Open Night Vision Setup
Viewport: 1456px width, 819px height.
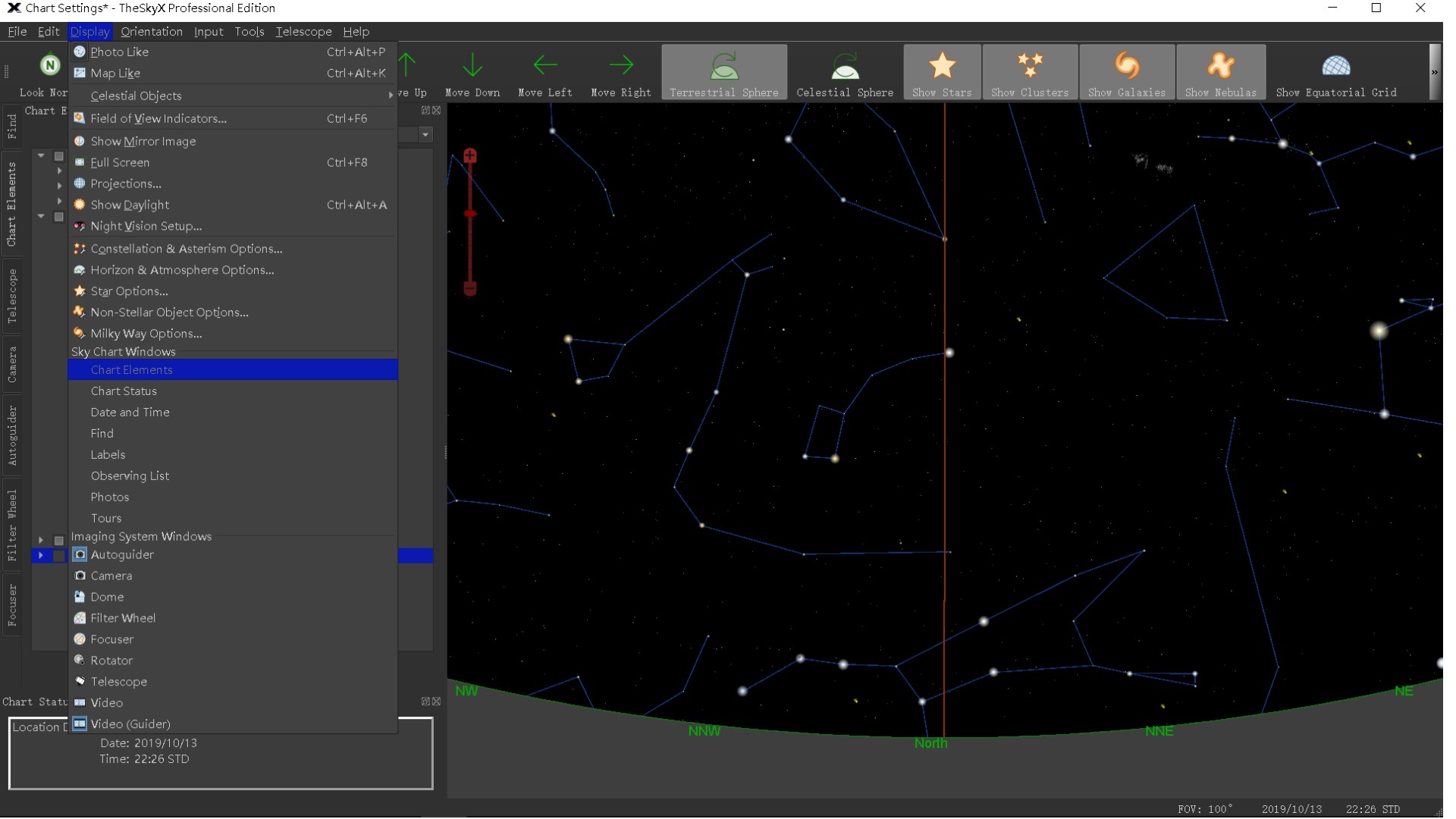[x=233, y=226]
